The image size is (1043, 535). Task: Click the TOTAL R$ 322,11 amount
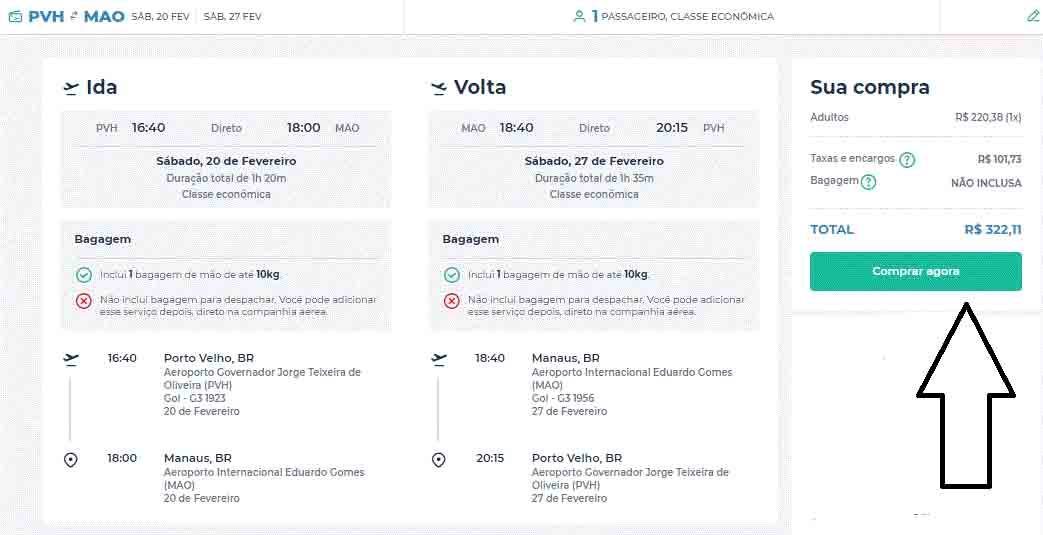click(x=992, y=230)
